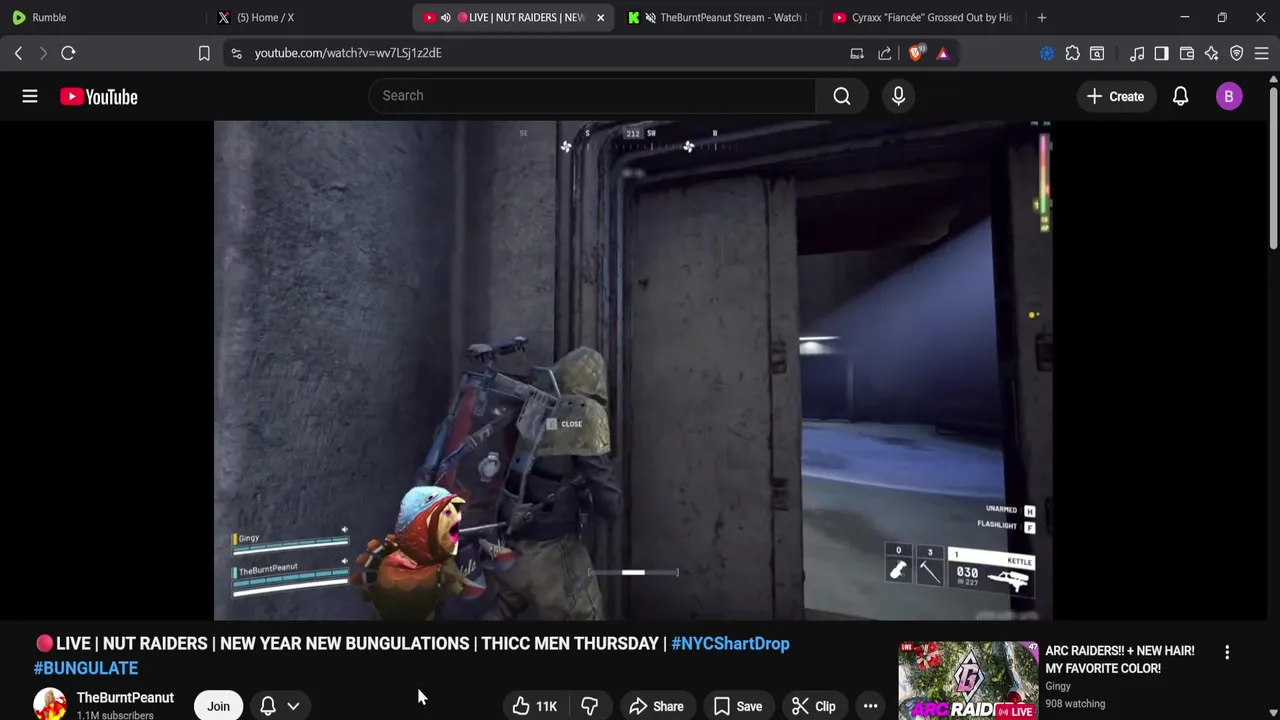Click the blue circular extension icon
This screenshot has height=720, width=1280.
click(x=1047, y=53)
